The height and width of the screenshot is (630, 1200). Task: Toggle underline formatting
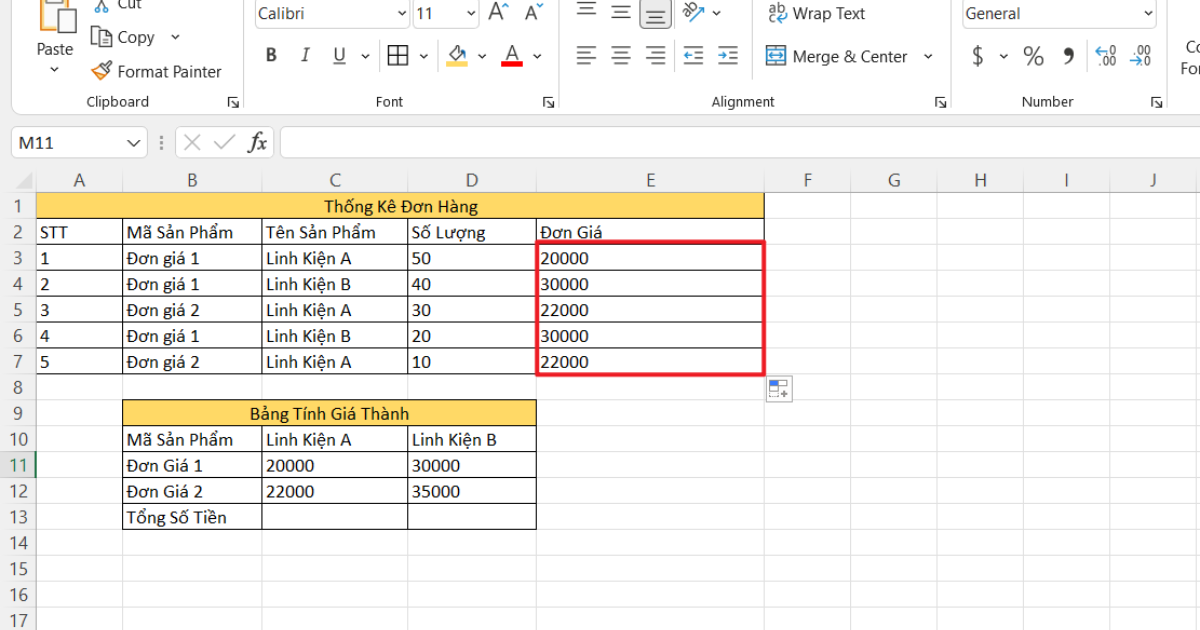coord(339,56)
